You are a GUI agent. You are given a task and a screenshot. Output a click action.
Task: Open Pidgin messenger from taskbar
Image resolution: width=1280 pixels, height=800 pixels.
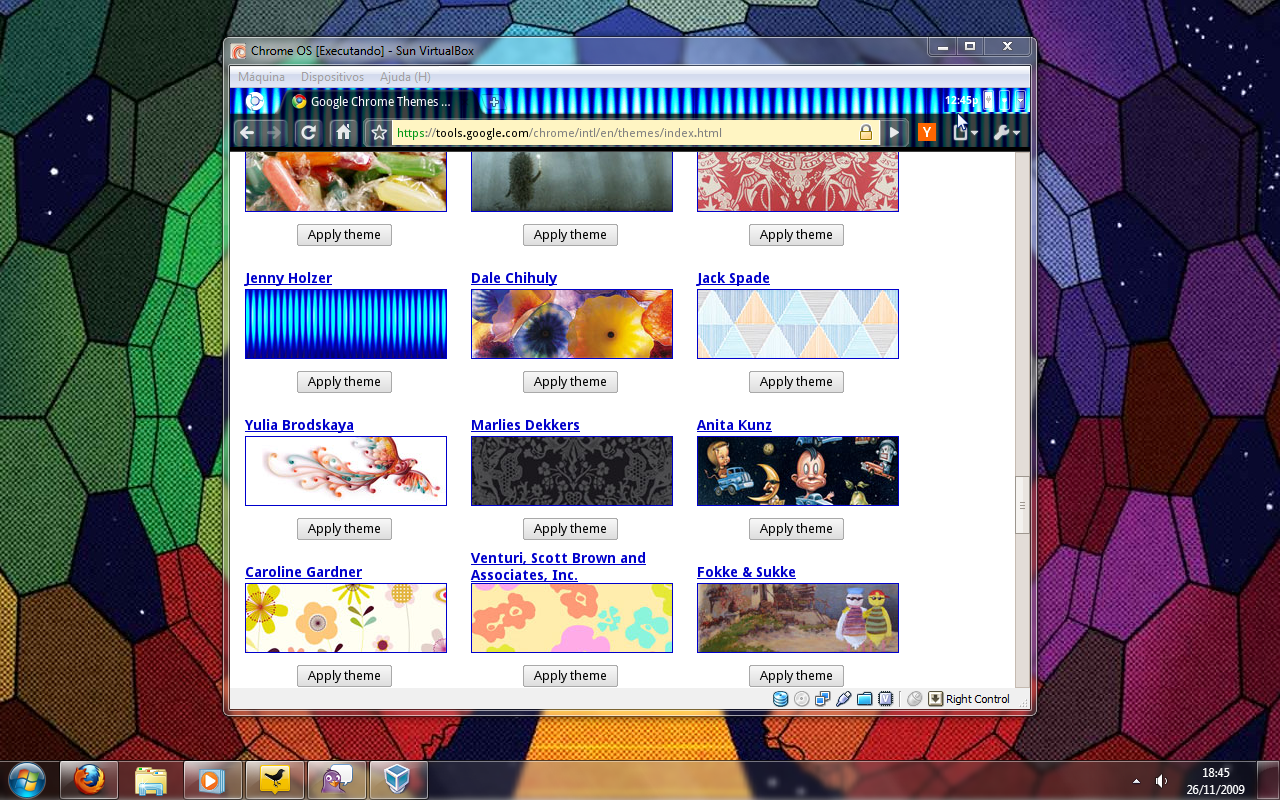[337, 780]
